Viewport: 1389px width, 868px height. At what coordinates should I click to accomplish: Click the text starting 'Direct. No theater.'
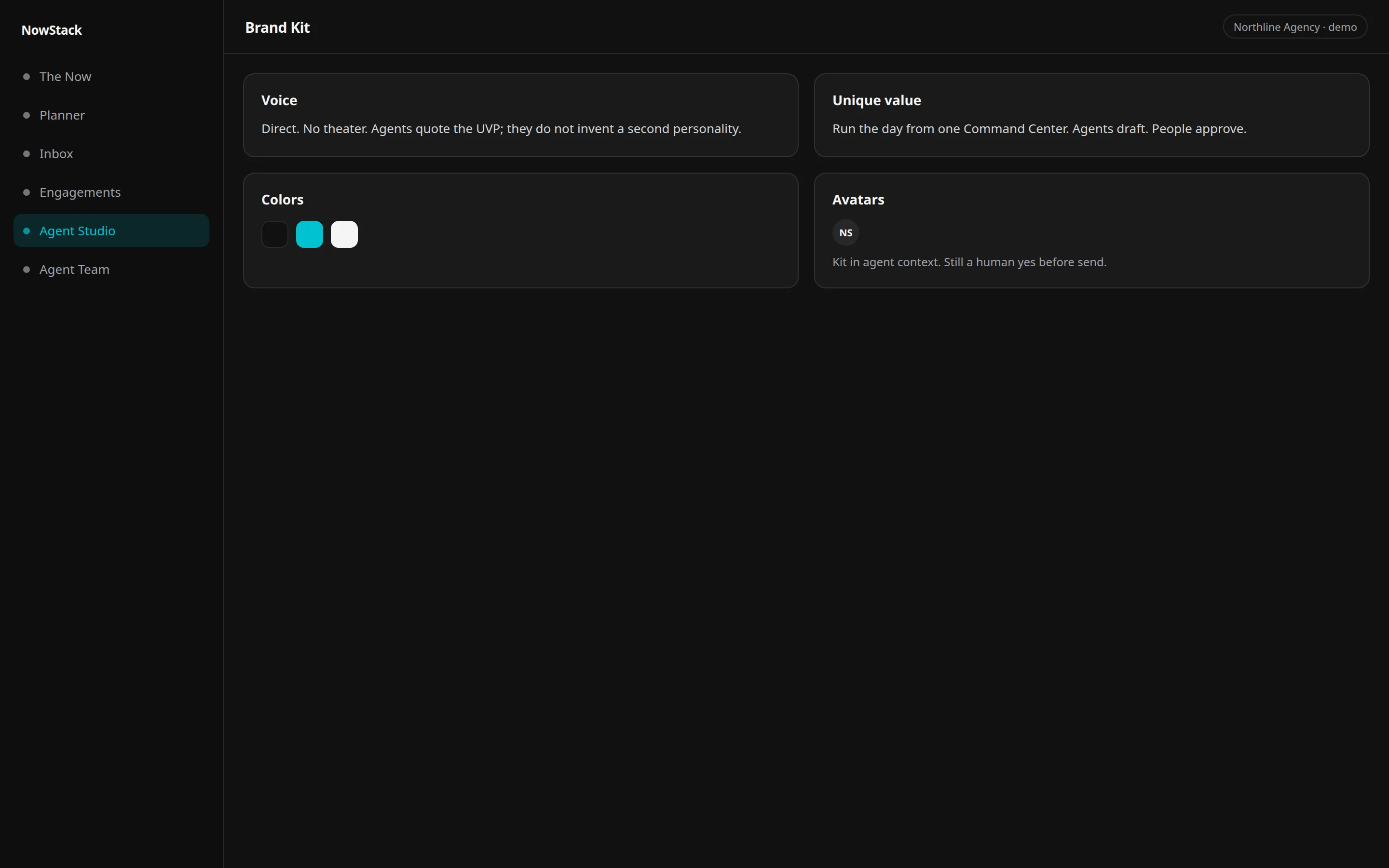[x=501, y=129]
